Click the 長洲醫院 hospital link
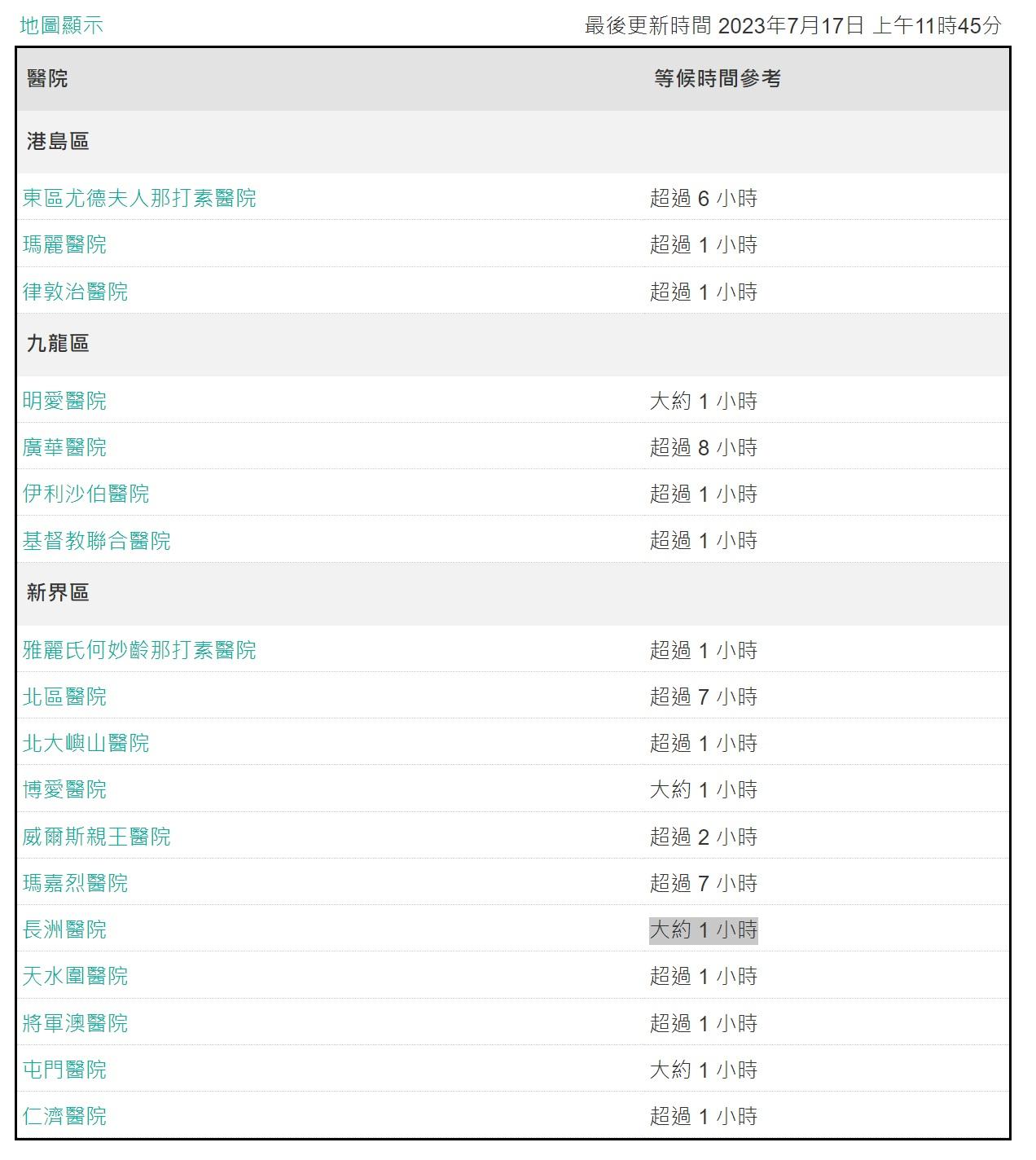Screen dimensions: 1036x1160 tap(64, 929)
